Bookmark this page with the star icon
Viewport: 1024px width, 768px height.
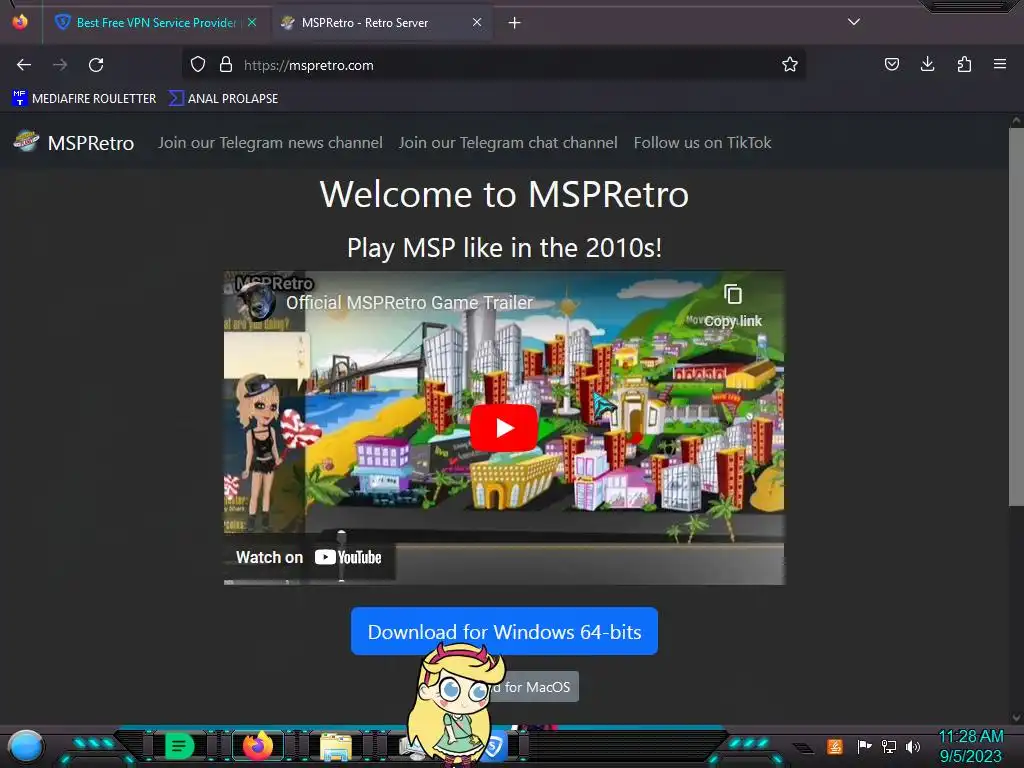coord(790,65)
